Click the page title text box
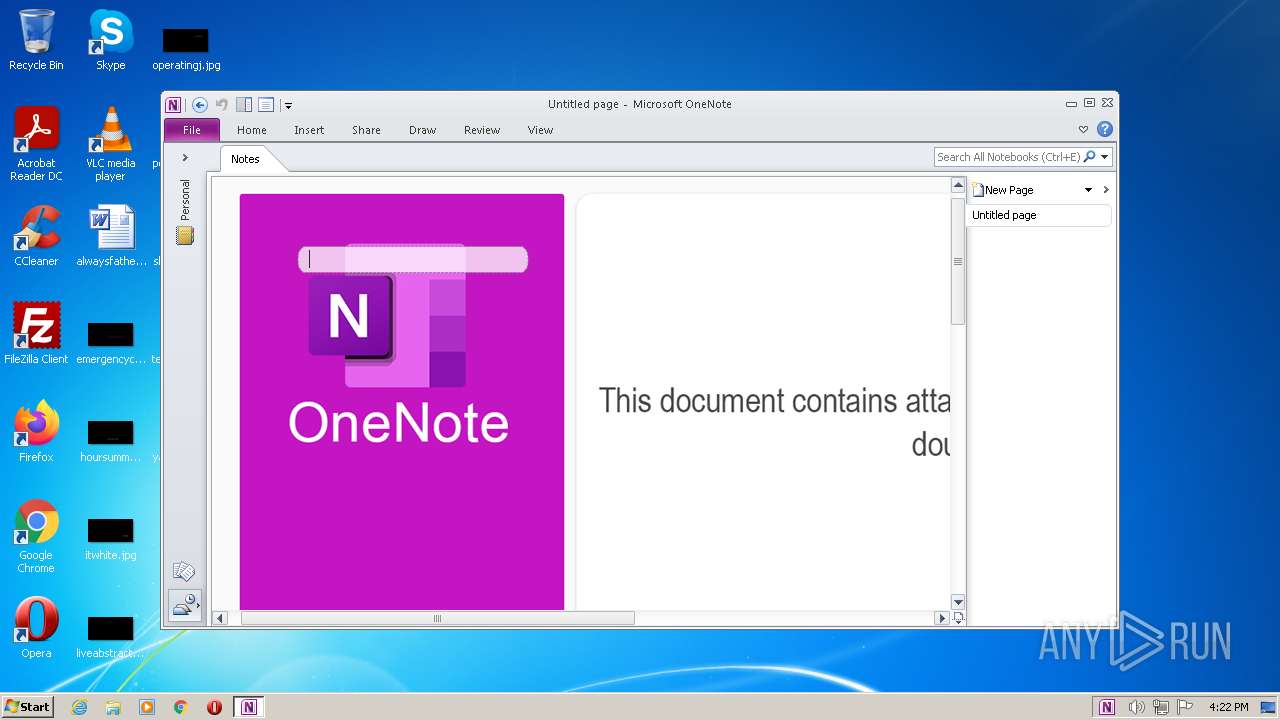Screen dimensions: 1280x720 tap(413, 259)
